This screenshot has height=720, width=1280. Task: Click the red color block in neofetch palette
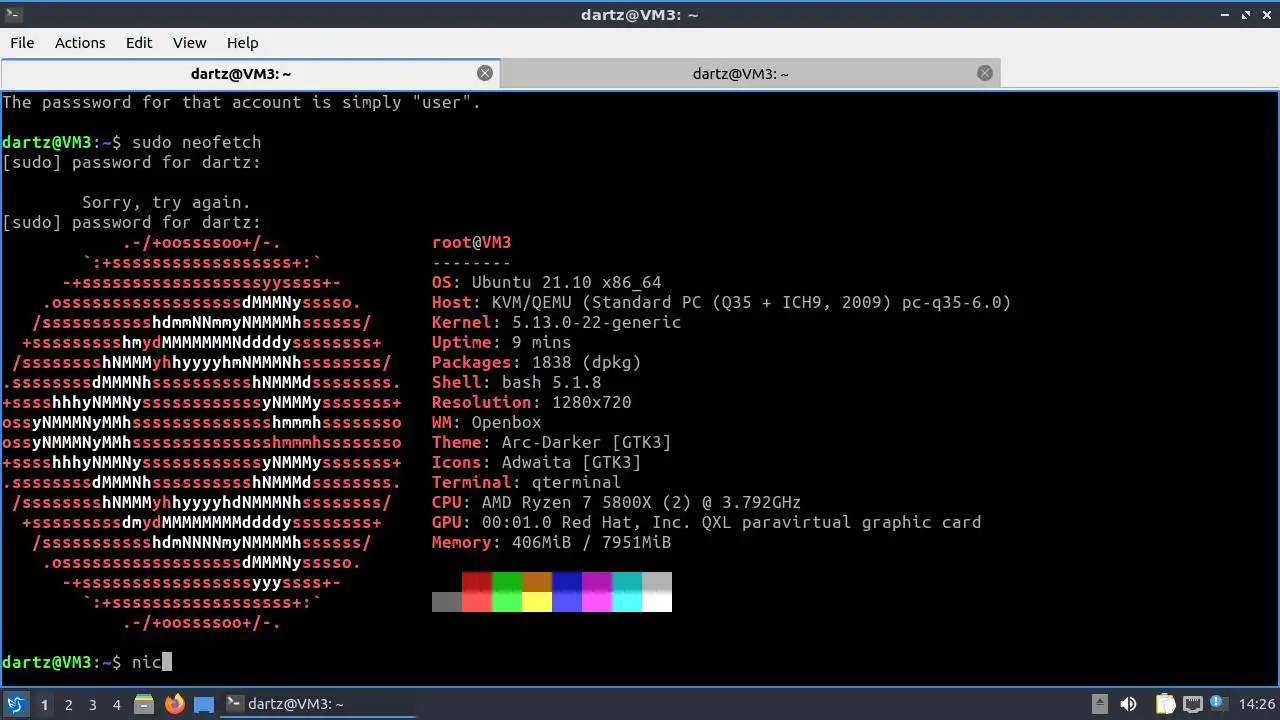(x=477, y=592)
